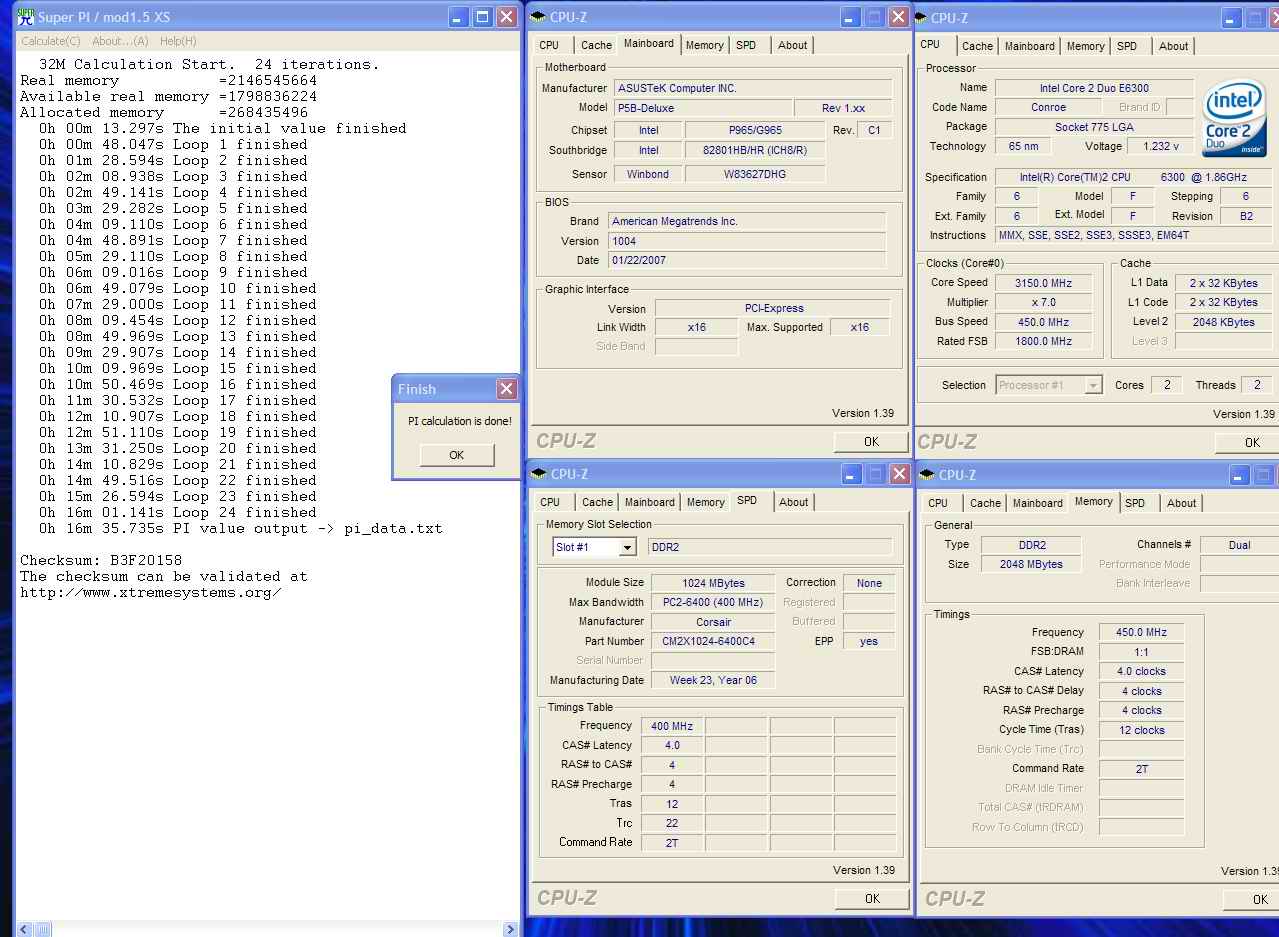Click the Super PI horizontal scrollbar left arrow
1279x937 pixels.
(25, 929)
